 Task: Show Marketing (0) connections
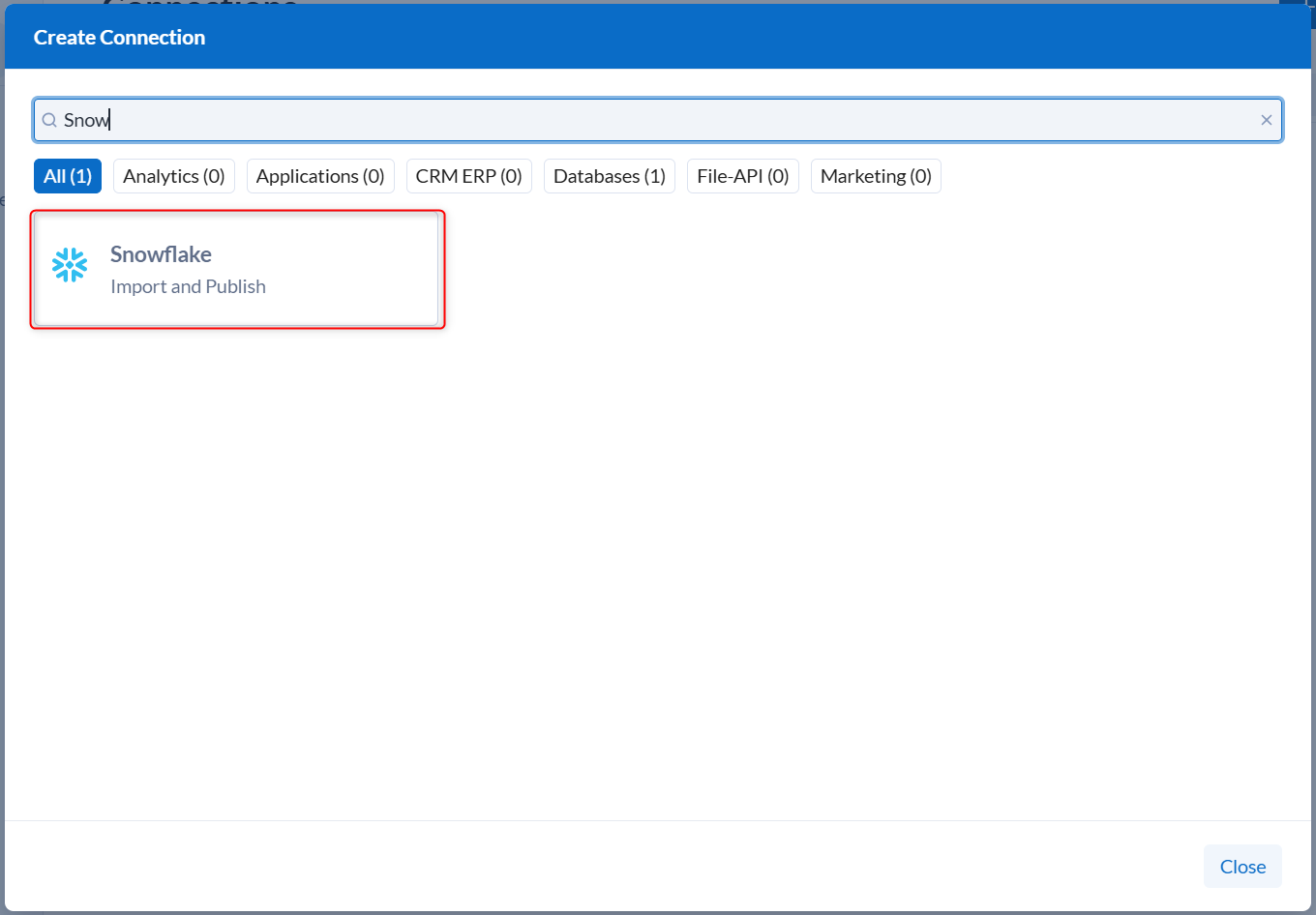coord(876,176)
